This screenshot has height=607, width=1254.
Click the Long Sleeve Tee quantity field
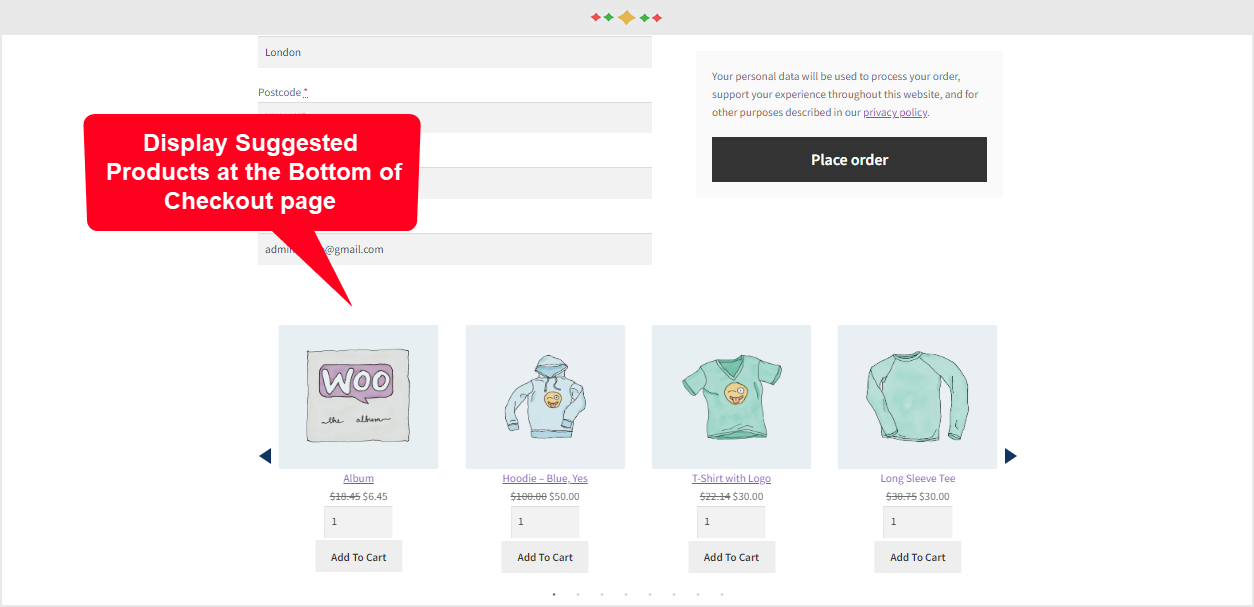917,521
